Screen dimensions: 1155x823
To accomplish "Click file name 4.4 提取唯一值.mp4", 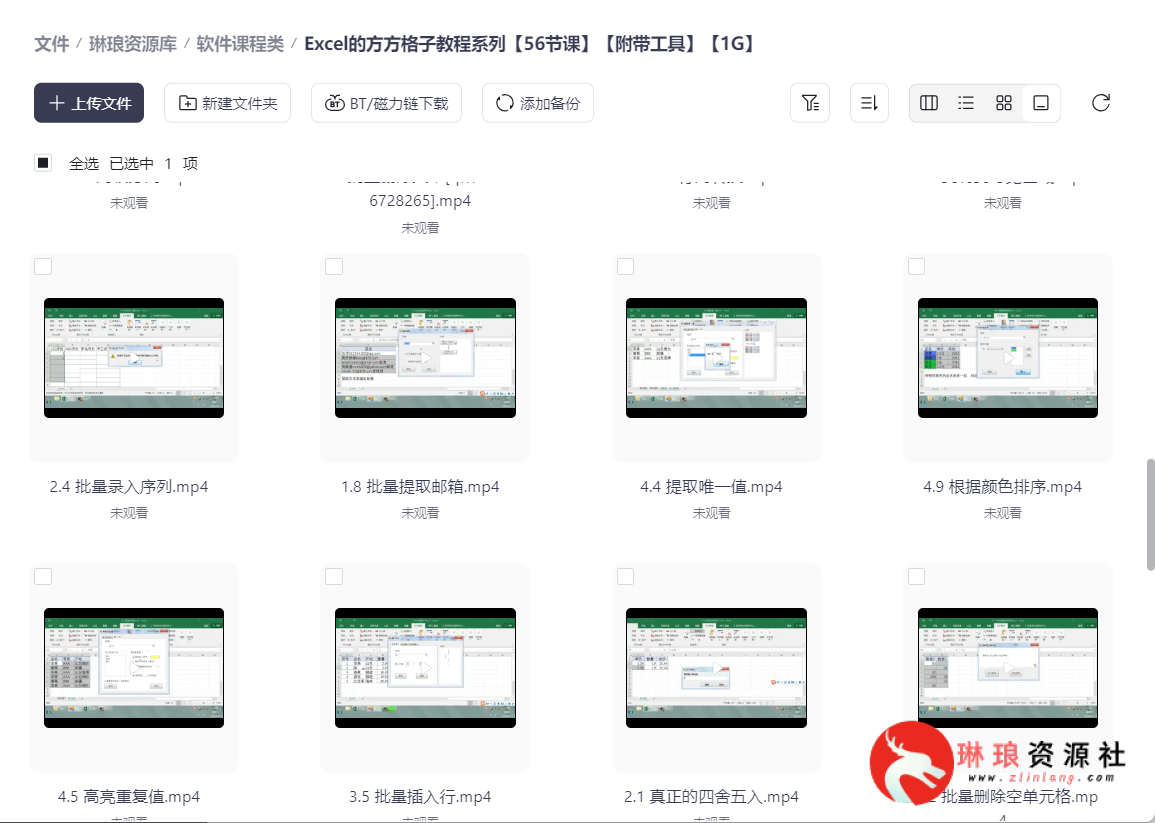I will [712, 487].
